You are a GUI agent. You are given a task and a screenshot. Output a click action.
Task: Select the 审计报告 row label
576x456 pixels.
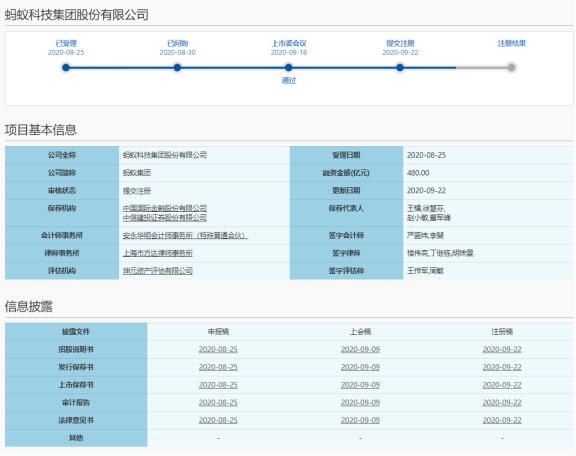[76, 403]
